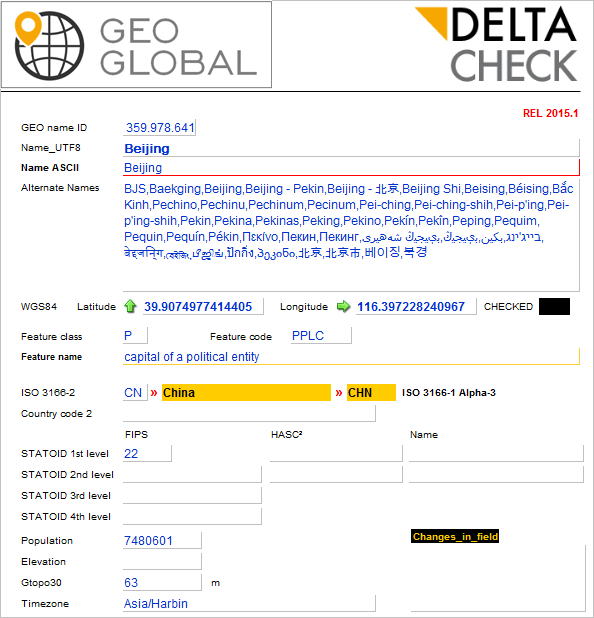Click into the Alternate Names text box
This screenshot has height=618, width=594.
351,236
